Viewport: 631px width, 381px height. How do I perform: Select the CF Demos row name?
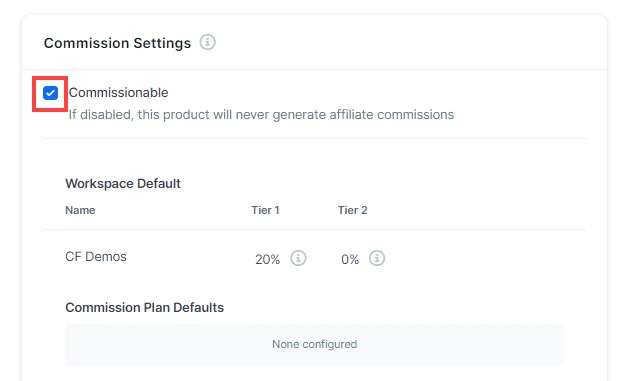coord(96,257)
